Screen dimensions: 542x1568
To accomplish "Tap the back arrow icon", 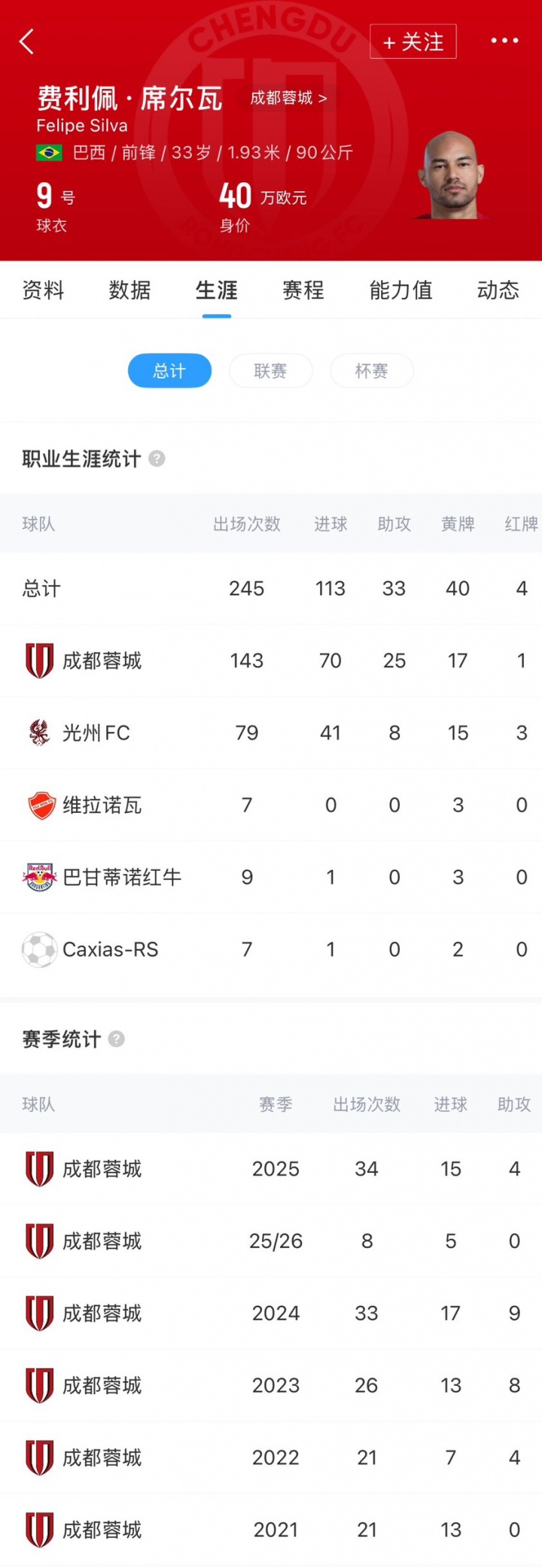I will pos(27,42).
